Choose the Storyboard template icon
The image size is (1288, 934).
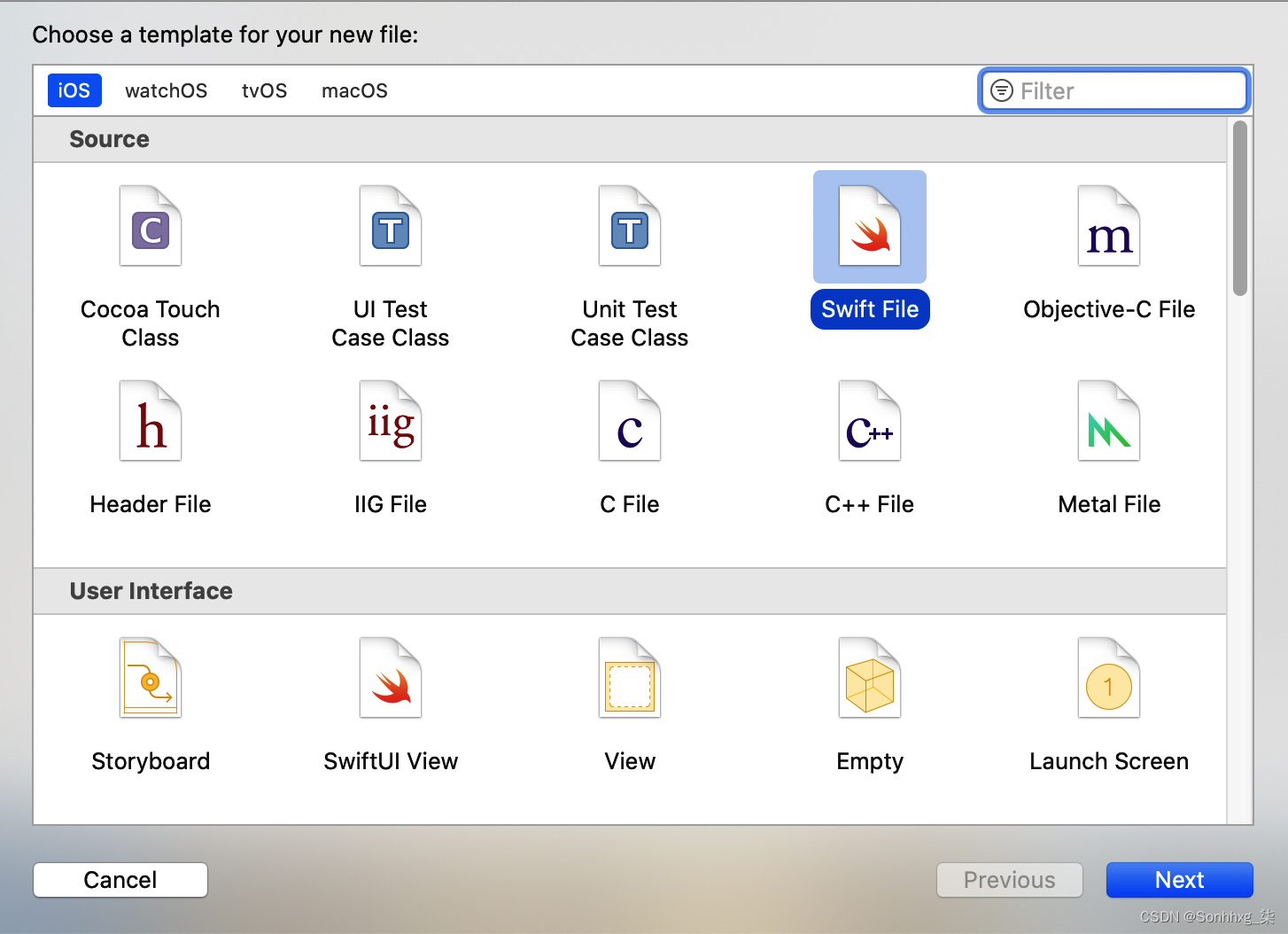[151, 678]
